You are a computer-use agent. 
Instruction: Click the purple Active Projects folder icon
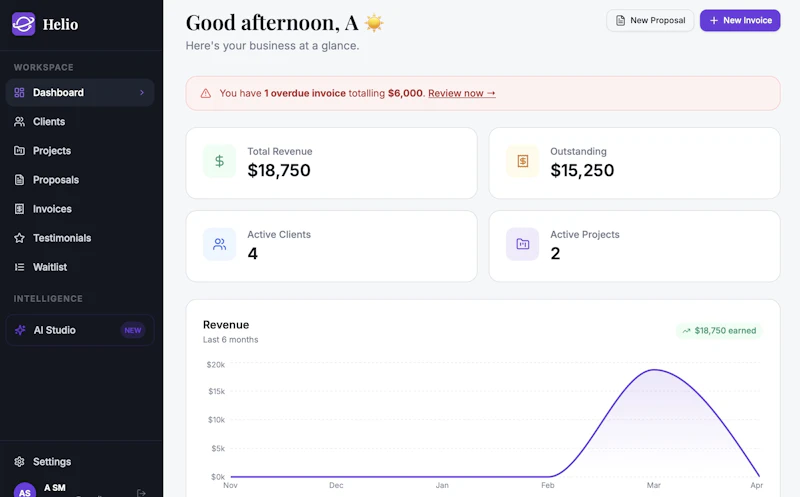coord(522,244)
